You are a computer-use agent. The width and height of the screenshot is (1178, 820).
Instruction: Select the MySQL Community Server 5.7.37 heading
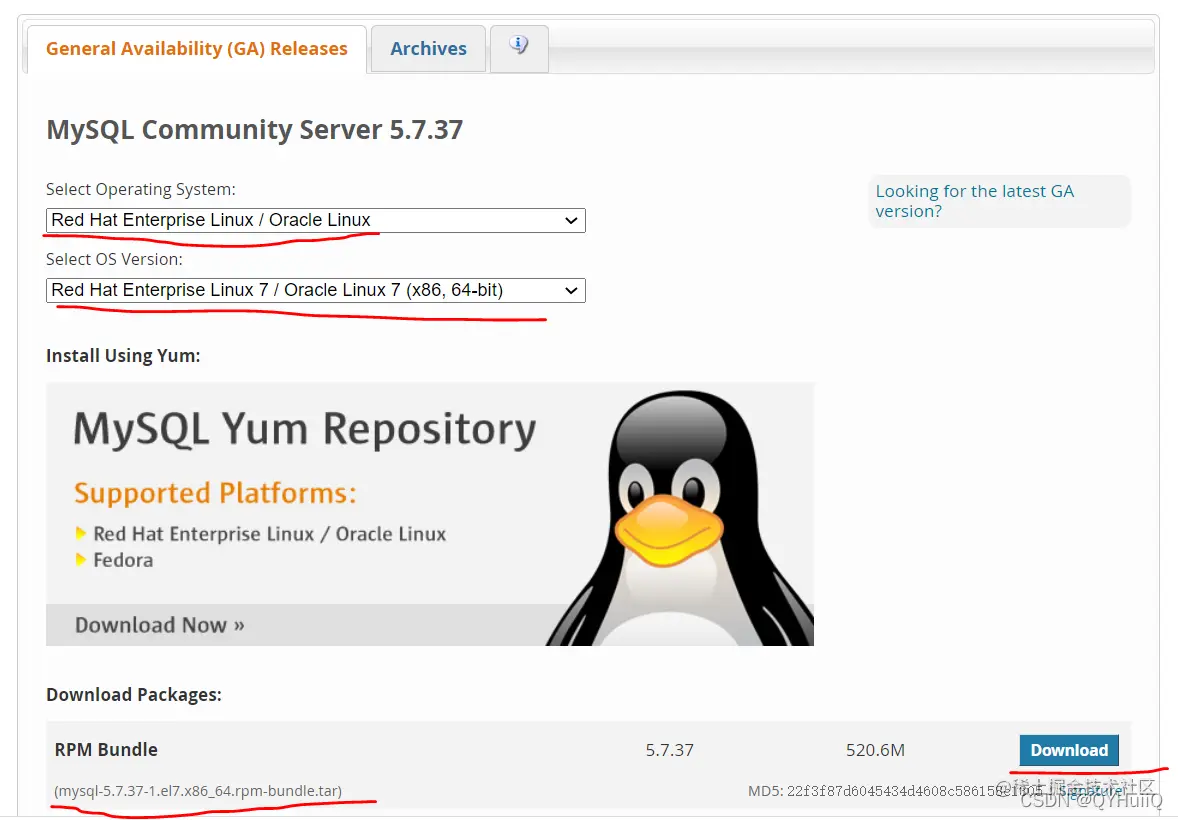pyautogui.click(x=255, y=130)
